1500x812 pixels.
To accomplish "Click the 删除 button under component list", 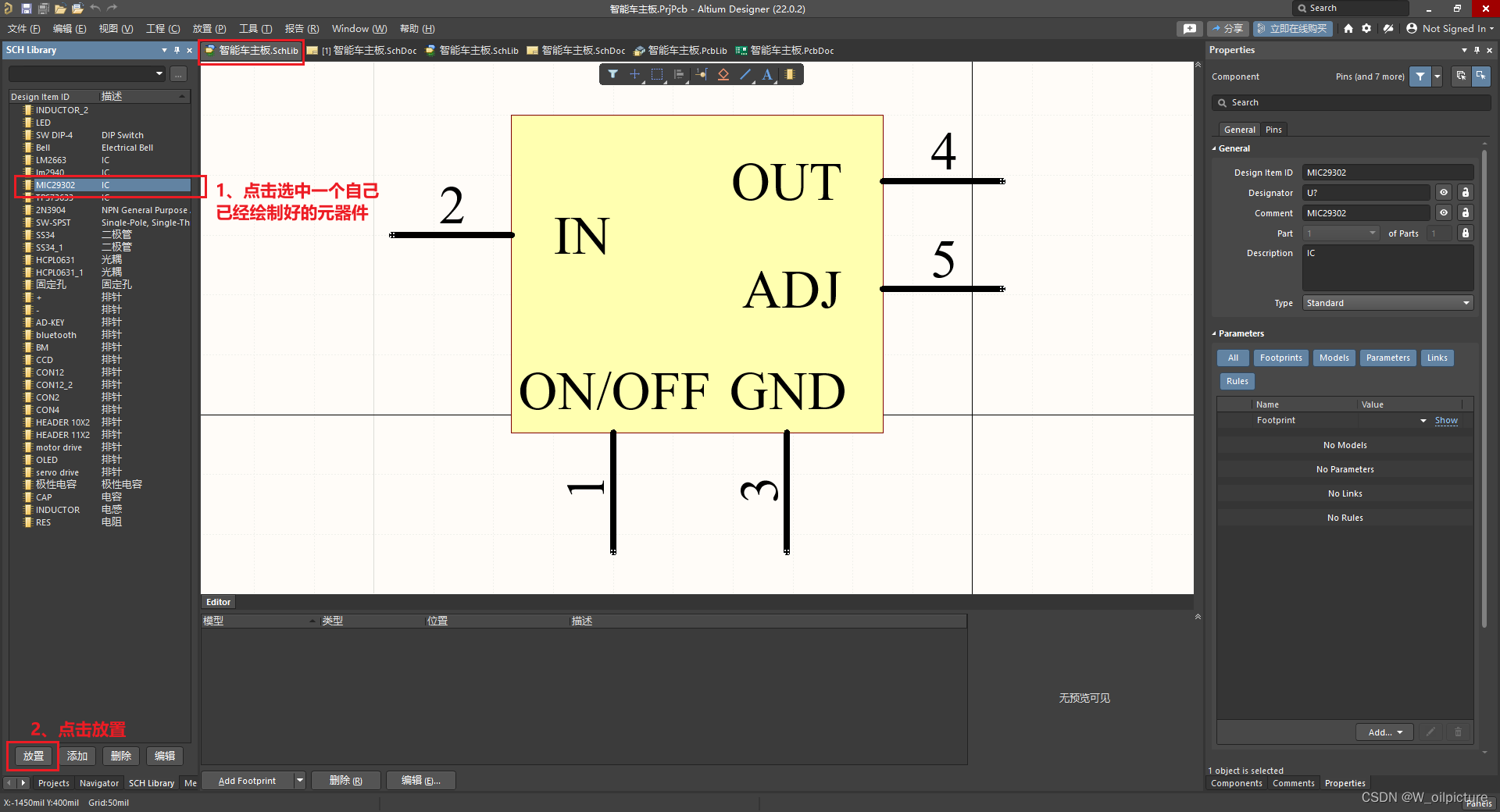I will point(121,756).
